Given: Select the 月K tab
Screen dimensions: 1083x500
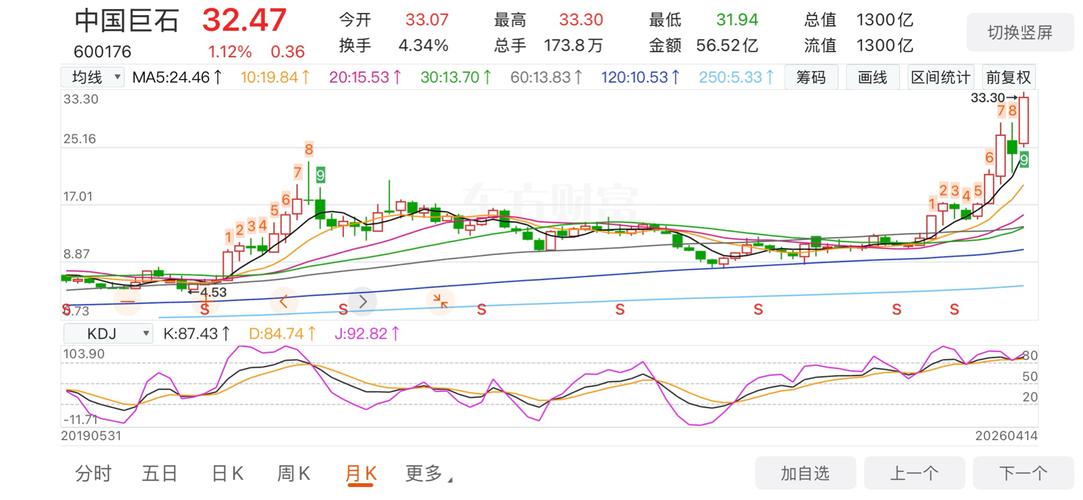Looking at the screenshot, I should (x=361, y=474).
